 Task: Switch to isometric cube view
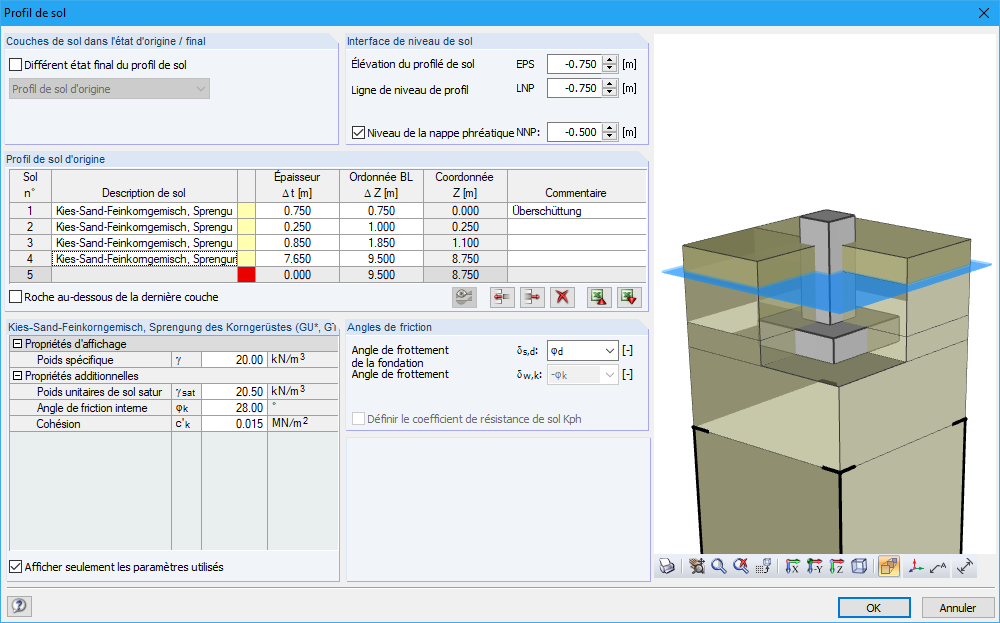[859, 566]
